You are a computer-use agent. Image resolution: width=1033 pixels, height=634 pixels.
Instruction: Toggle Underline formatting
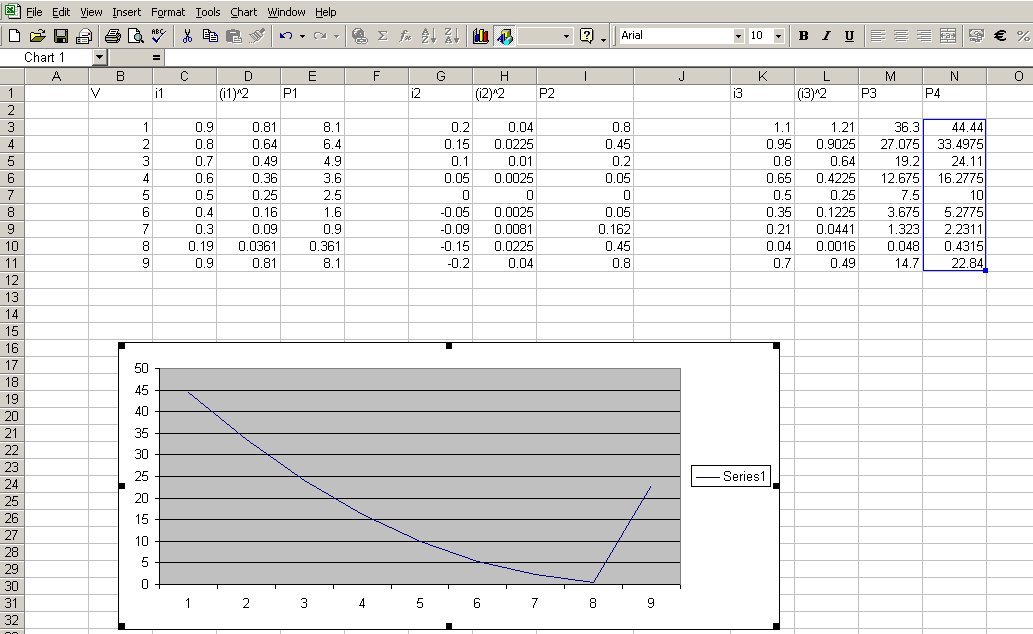click(849, 36)
